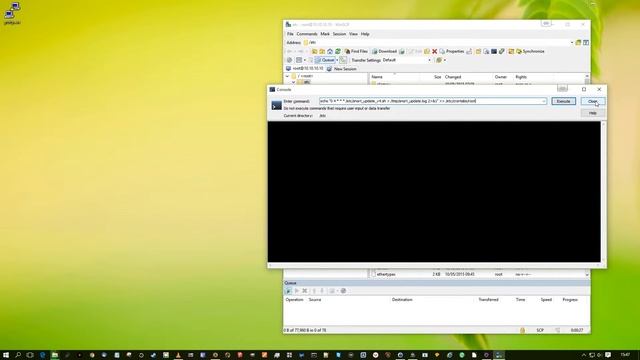Screen dimensions: 640x360
Task: Click the queue Process/Execute play icon
Action: point(297,291)
